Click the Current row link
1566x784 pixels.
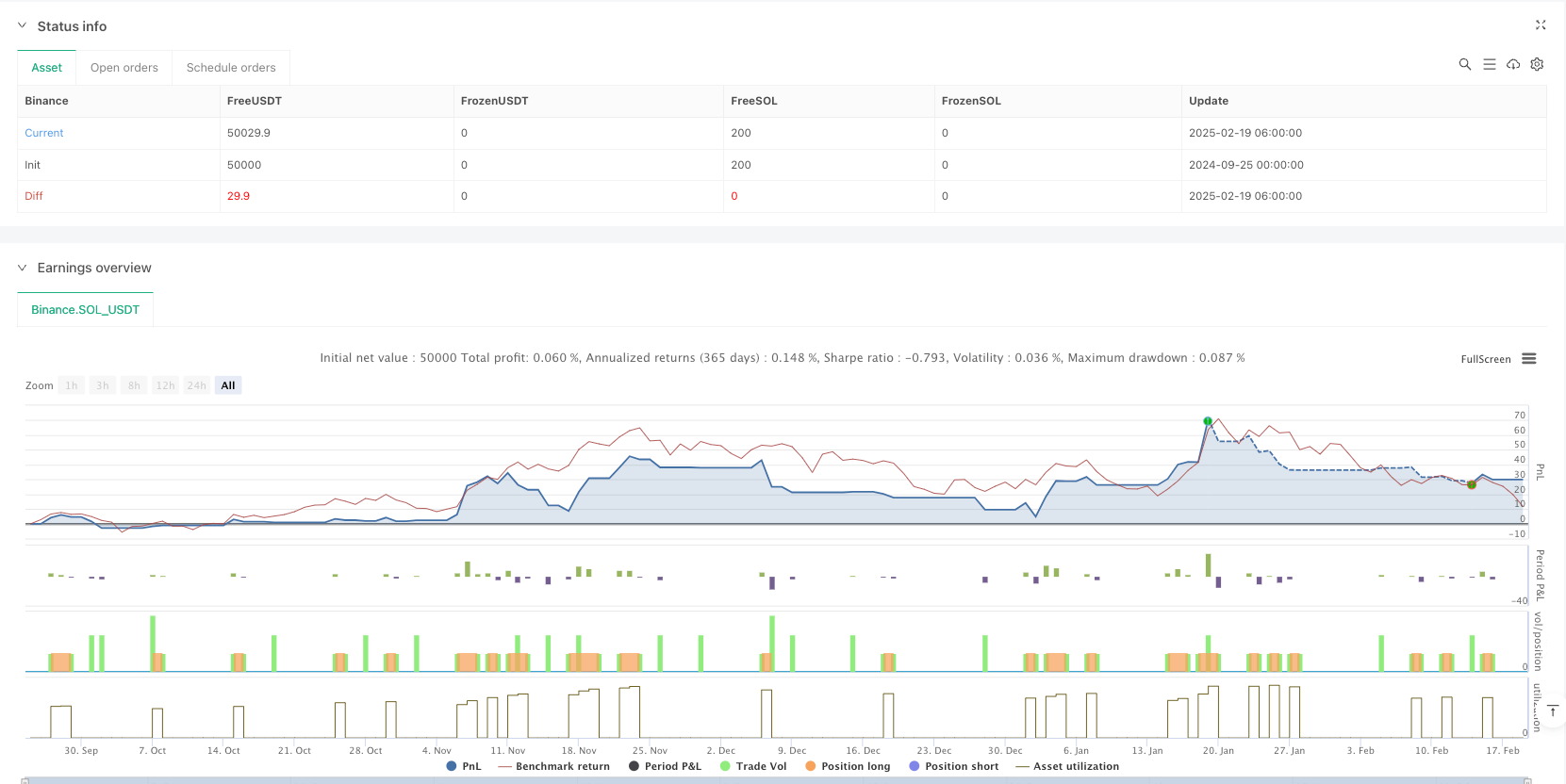[x=44, y=133]
